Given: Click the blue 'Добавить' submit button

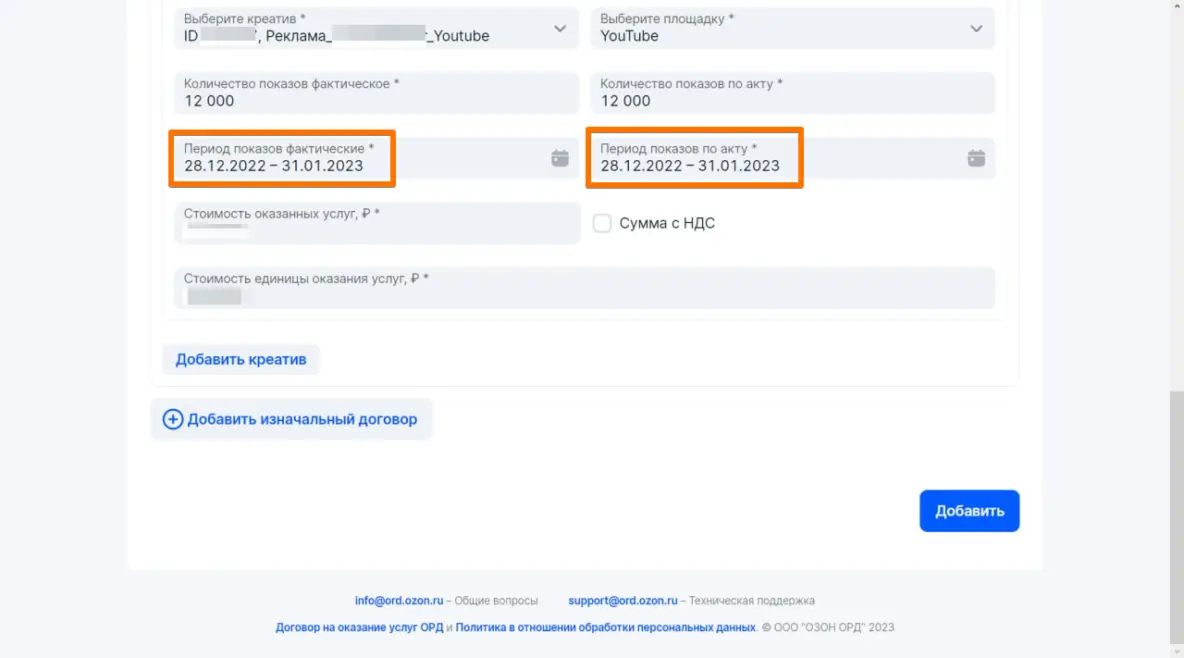Looking at the screenshot, I should tap(969, 511).
